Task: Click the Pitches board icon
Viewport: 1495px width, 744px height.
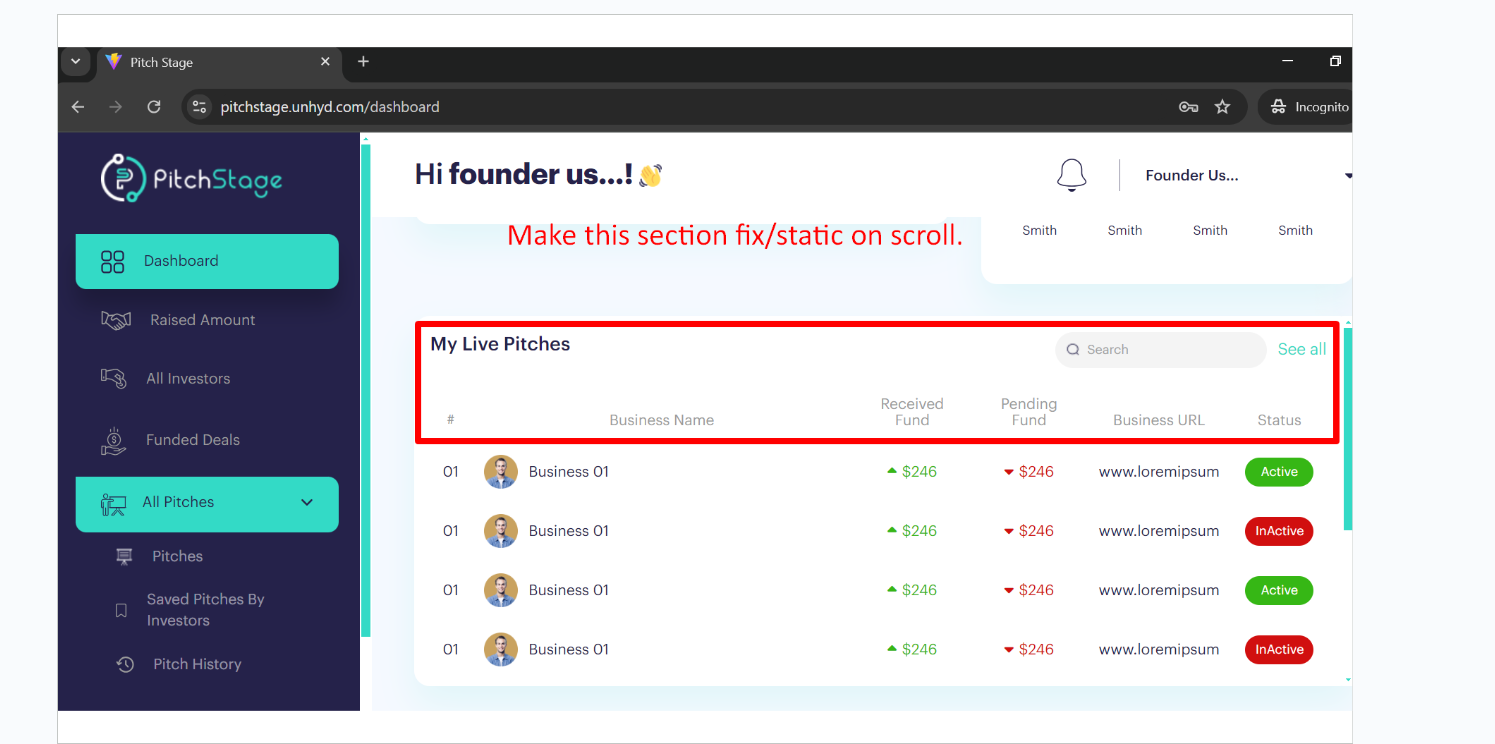Action: pyautogui.click(x=124, y=557)
